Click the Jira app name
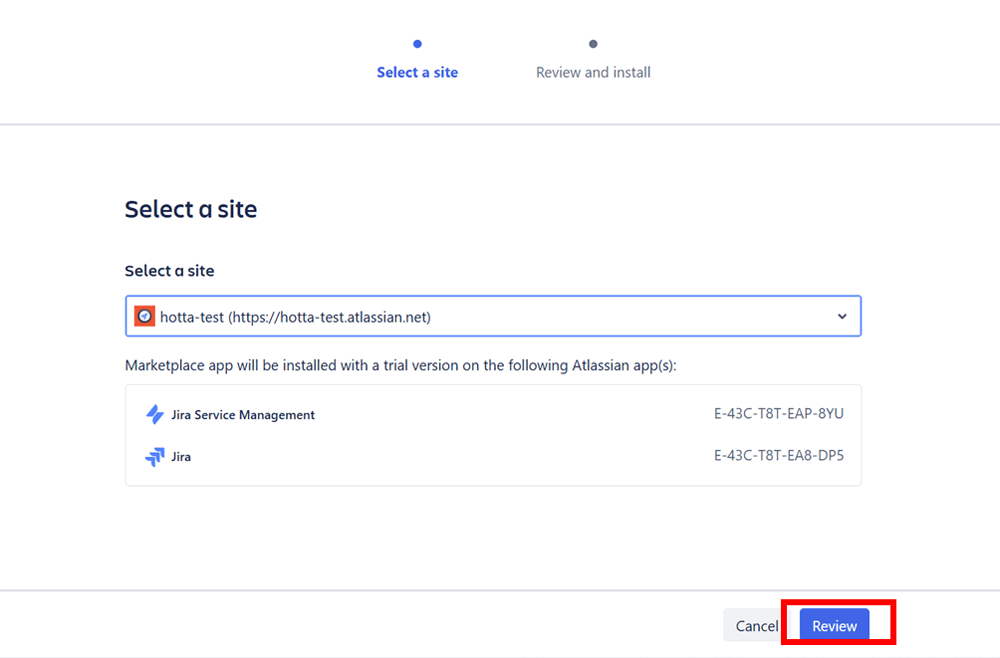Viewport: 1000px width, 658px height. pos(181,457)
